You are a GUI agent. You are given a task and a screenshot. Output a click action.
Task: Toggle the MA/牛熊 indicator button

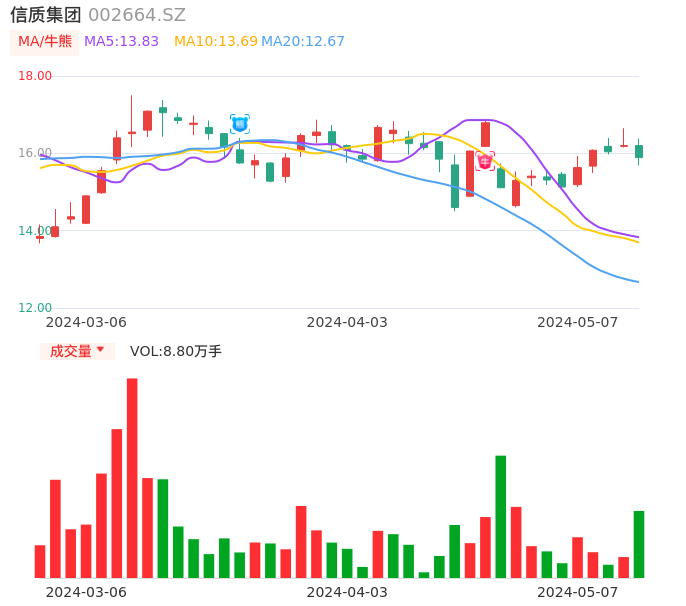coord(45,42)
